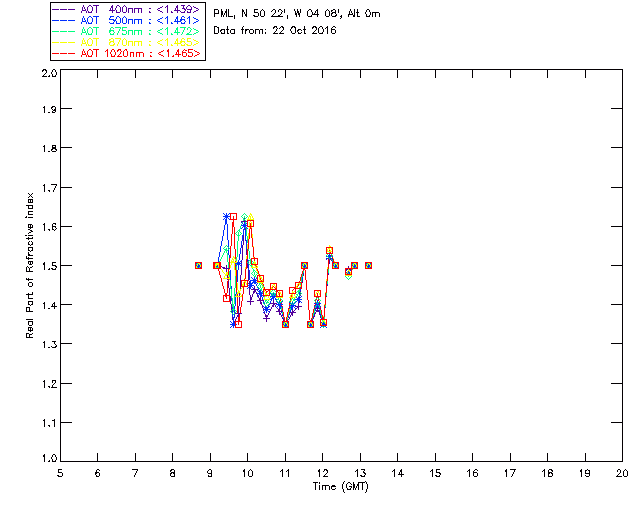The width and height of the screenshot is (640, 512).
Task: Click the y-axis tick label 1.0
Action: (x=49, y=459)
